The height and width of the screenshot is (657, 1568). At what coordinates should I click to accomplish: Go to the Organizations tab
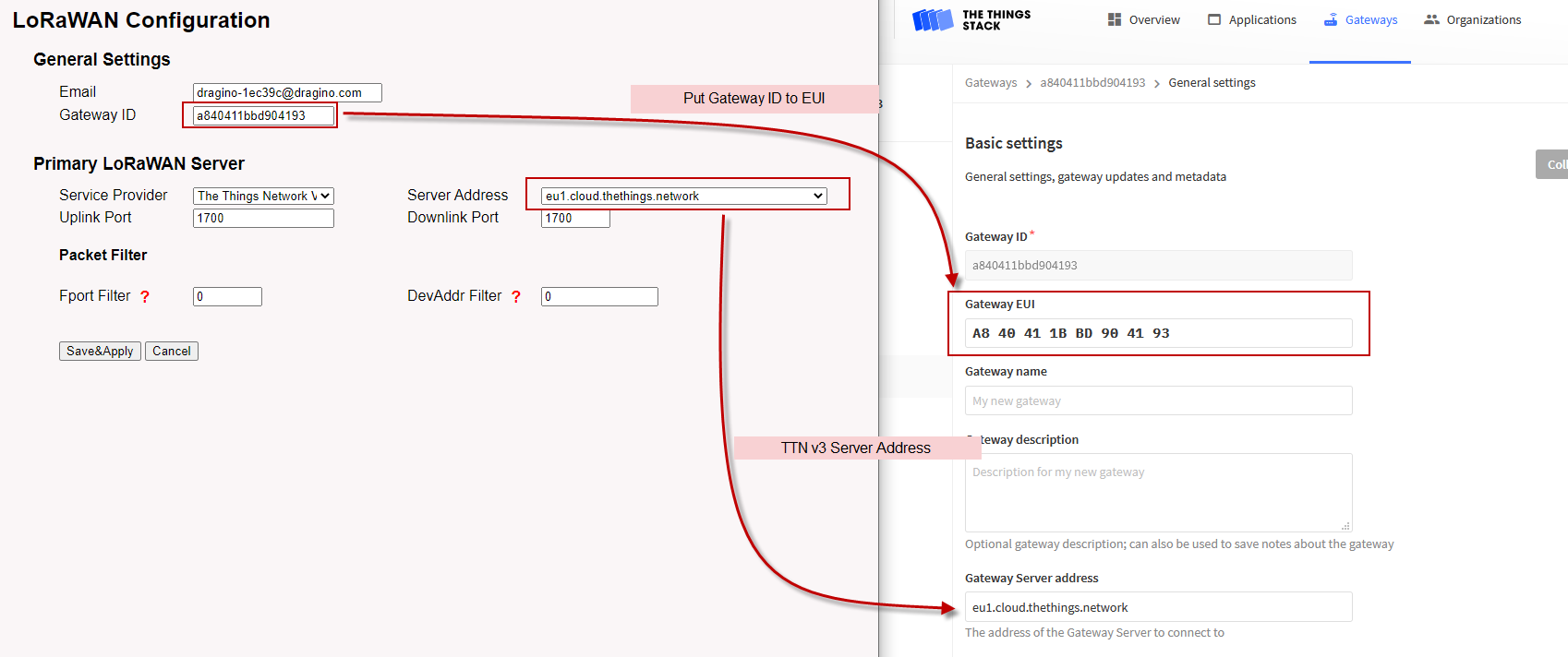[x=1472, y=19]
